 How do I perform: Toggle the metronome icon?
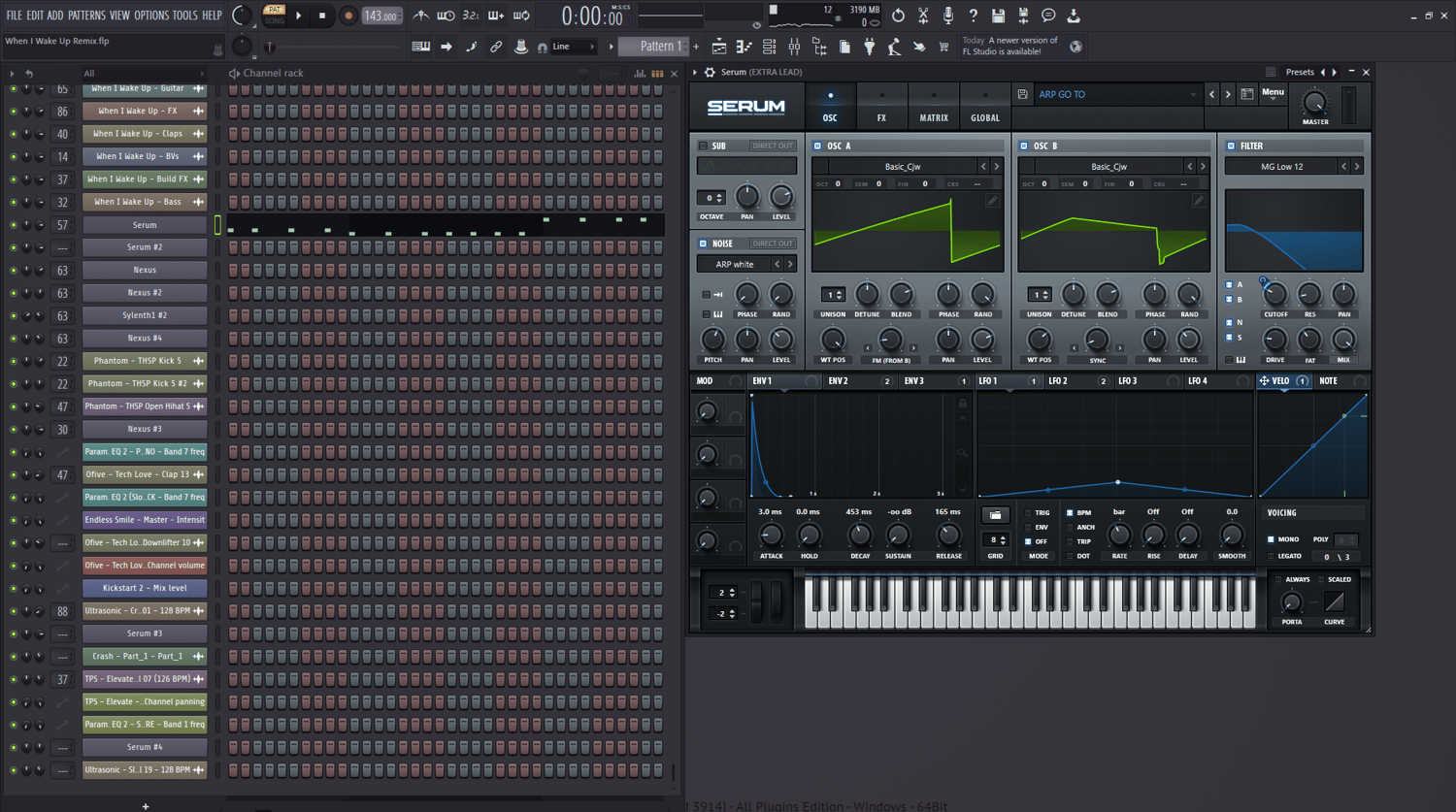(420, 16)
